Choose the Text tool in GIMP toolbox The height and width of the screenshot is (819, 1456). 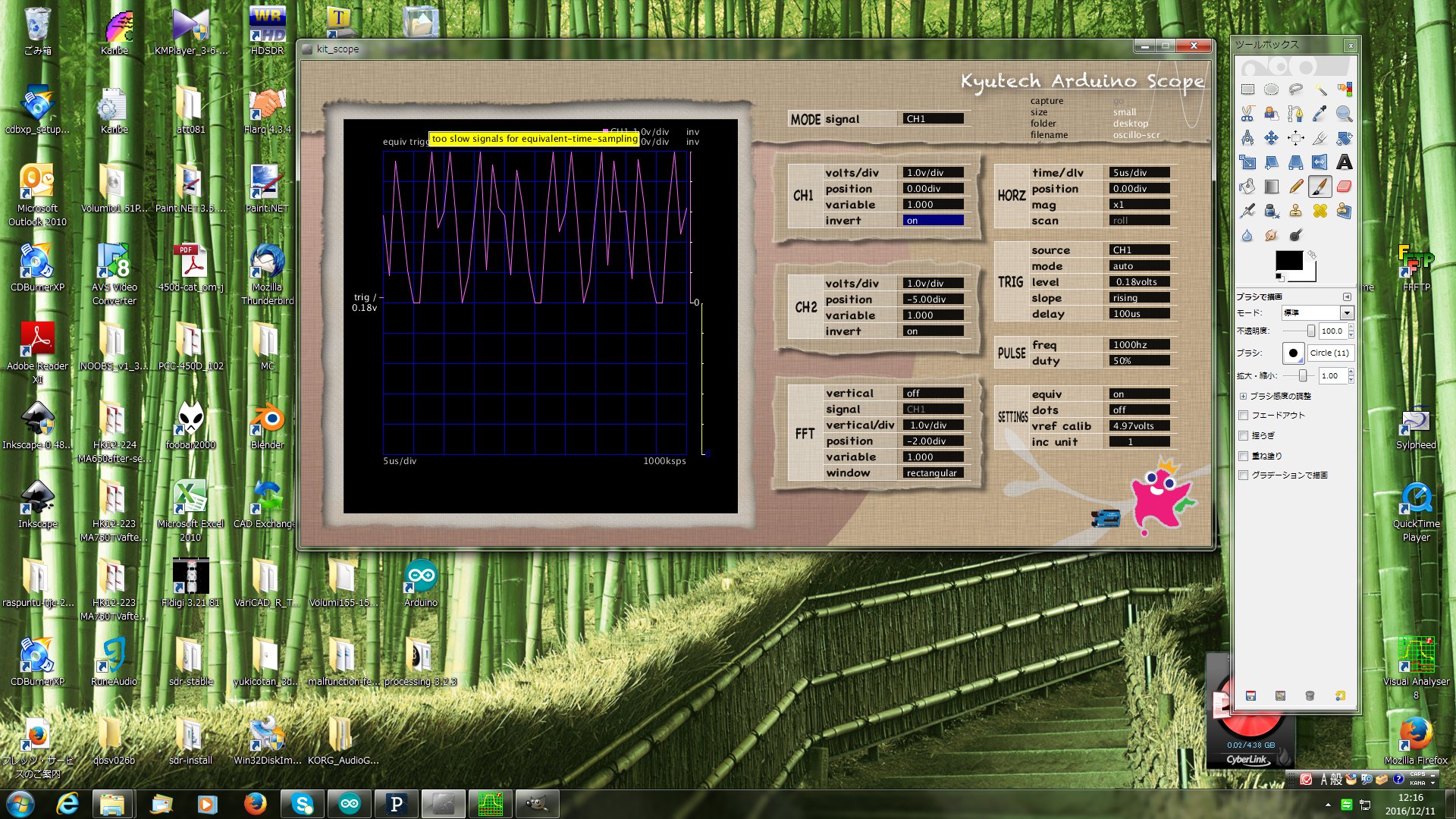[1344, 162]
